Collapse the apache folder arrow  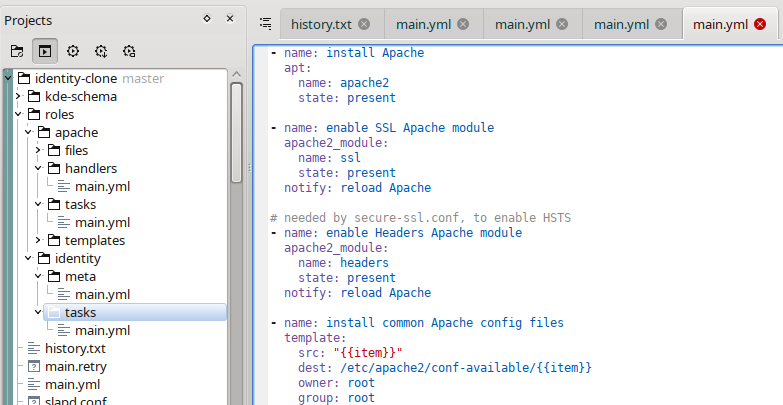click(x=28, y=132)
